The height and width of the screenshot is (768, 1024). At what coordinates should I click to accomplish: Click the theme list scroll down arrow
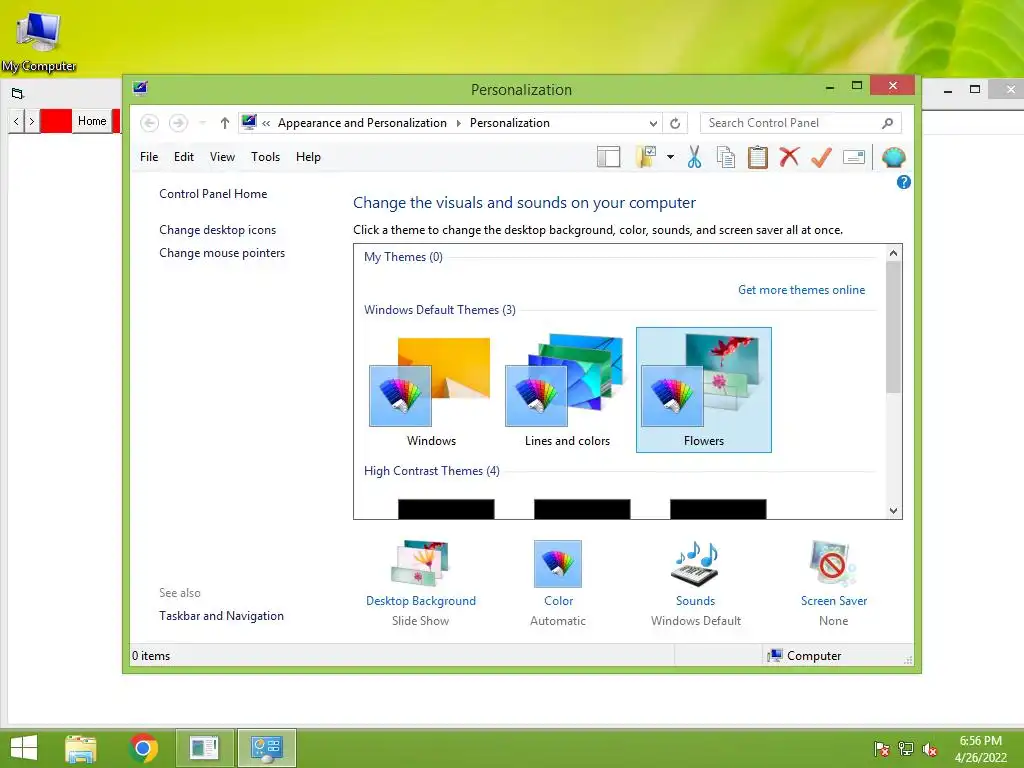893,511
